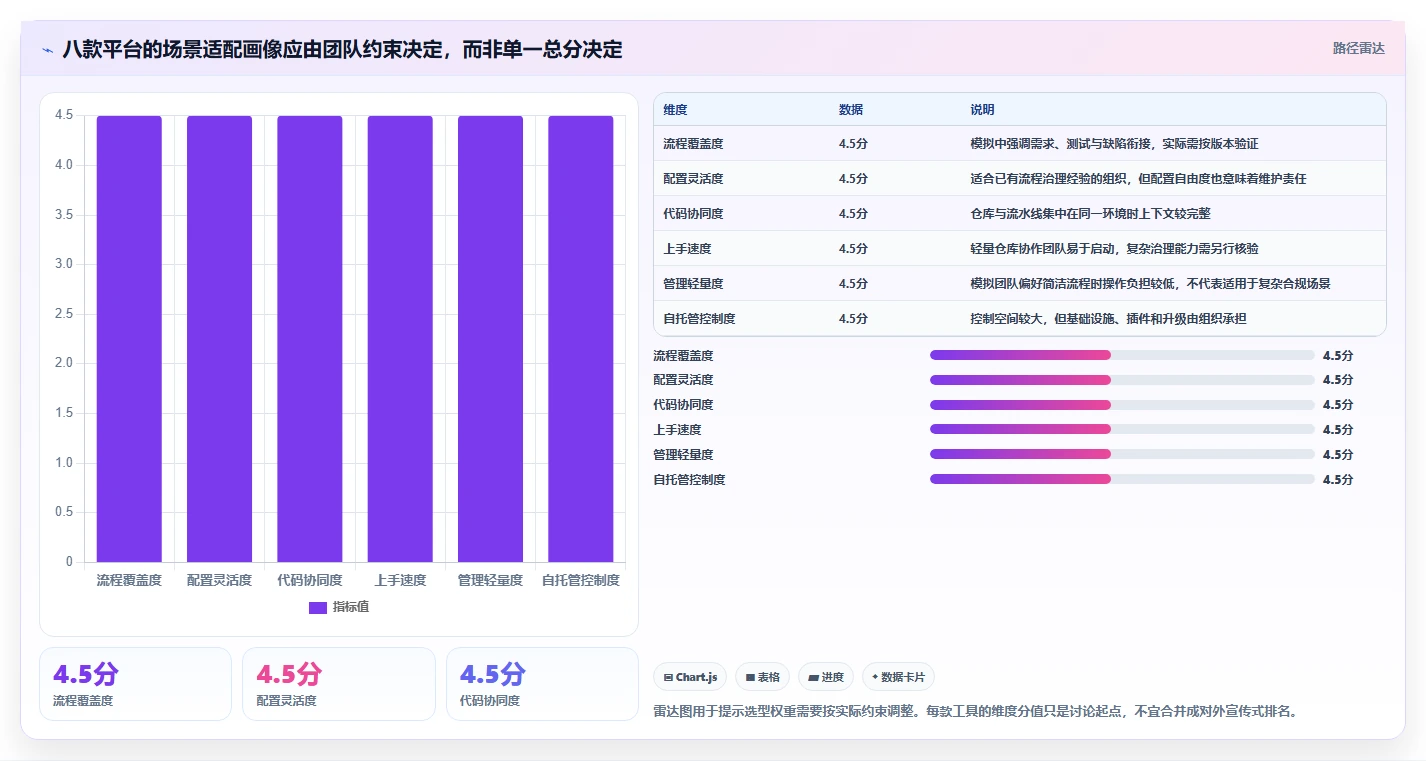Screen dimensions: 1426x761
Task: Select the 进度 chip
Action: [826, 677]
